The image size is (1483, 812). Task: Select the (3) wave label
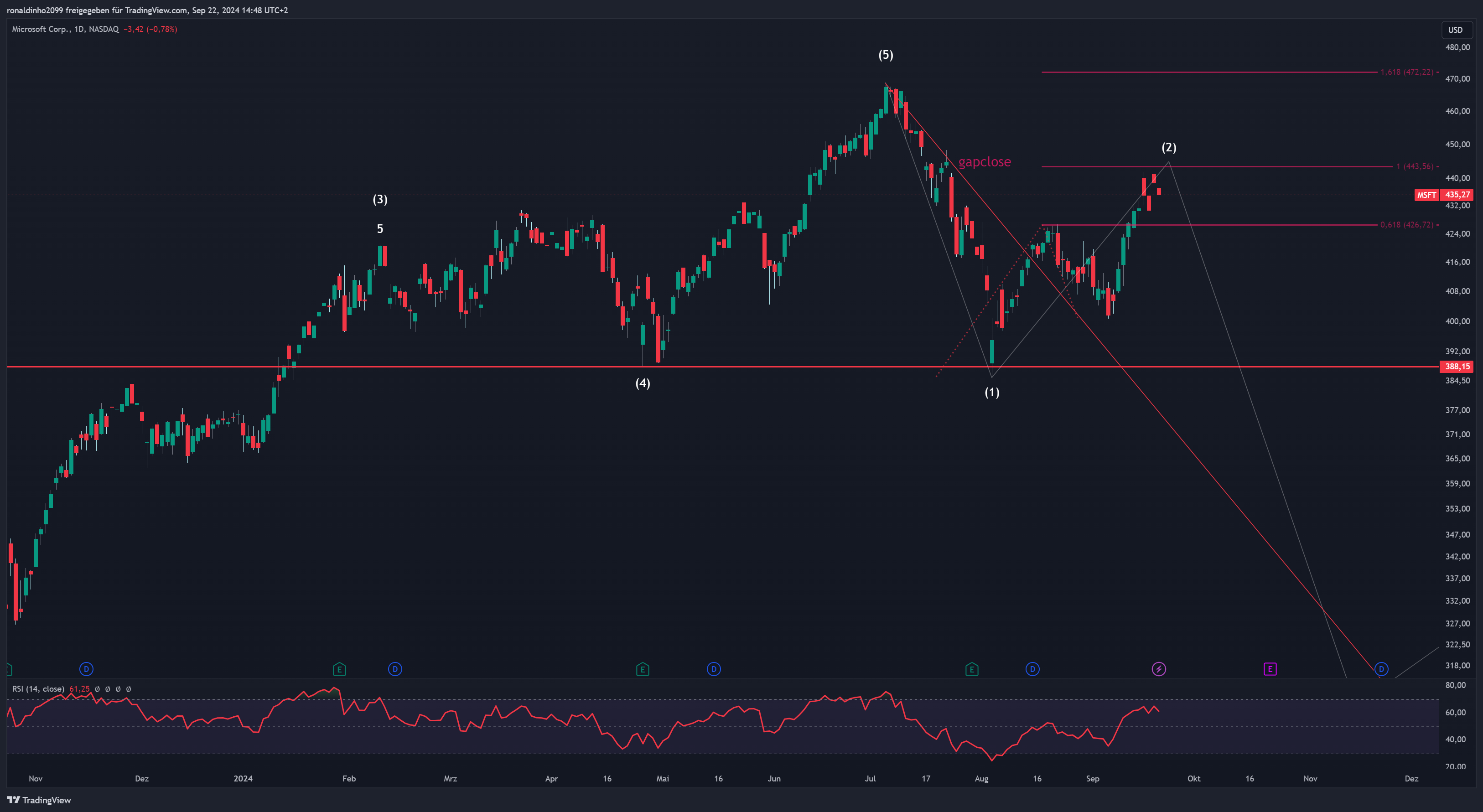point(380,199)
